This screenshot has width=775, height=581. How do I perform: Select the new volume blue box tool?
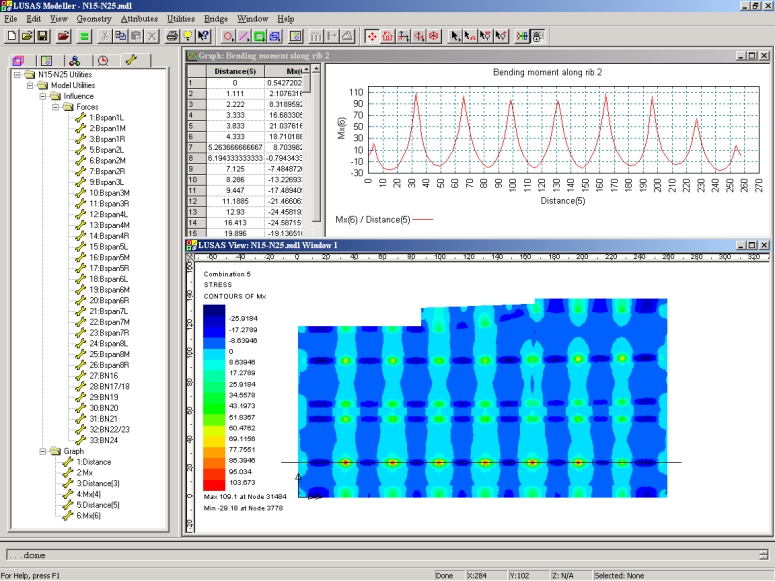click(275, 36)
